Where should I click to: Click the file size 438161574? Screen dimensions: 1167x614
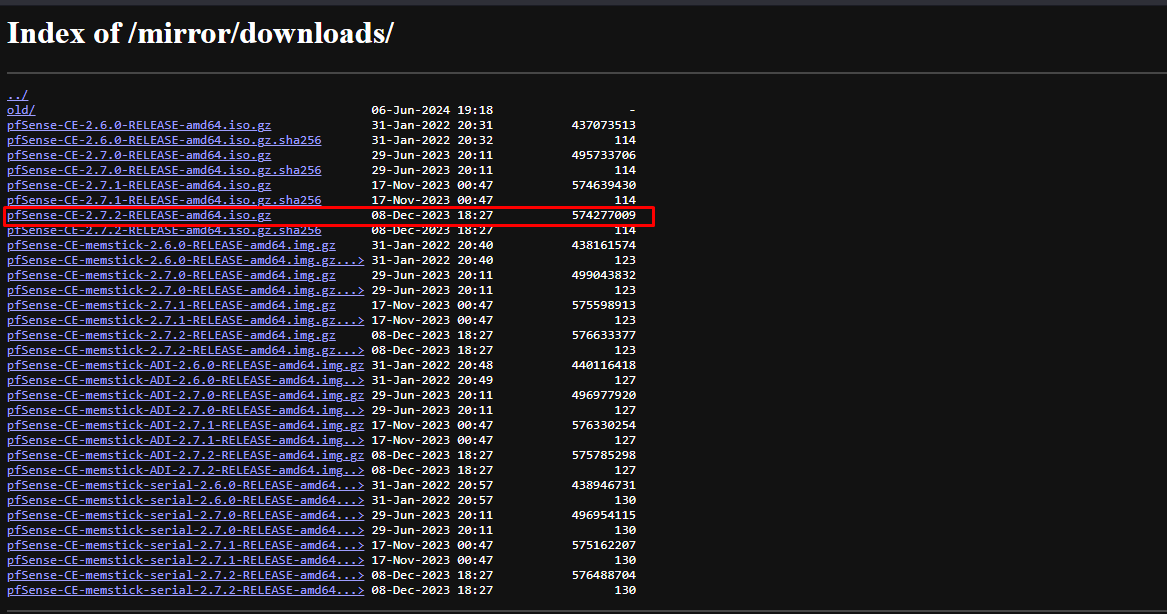604,245
